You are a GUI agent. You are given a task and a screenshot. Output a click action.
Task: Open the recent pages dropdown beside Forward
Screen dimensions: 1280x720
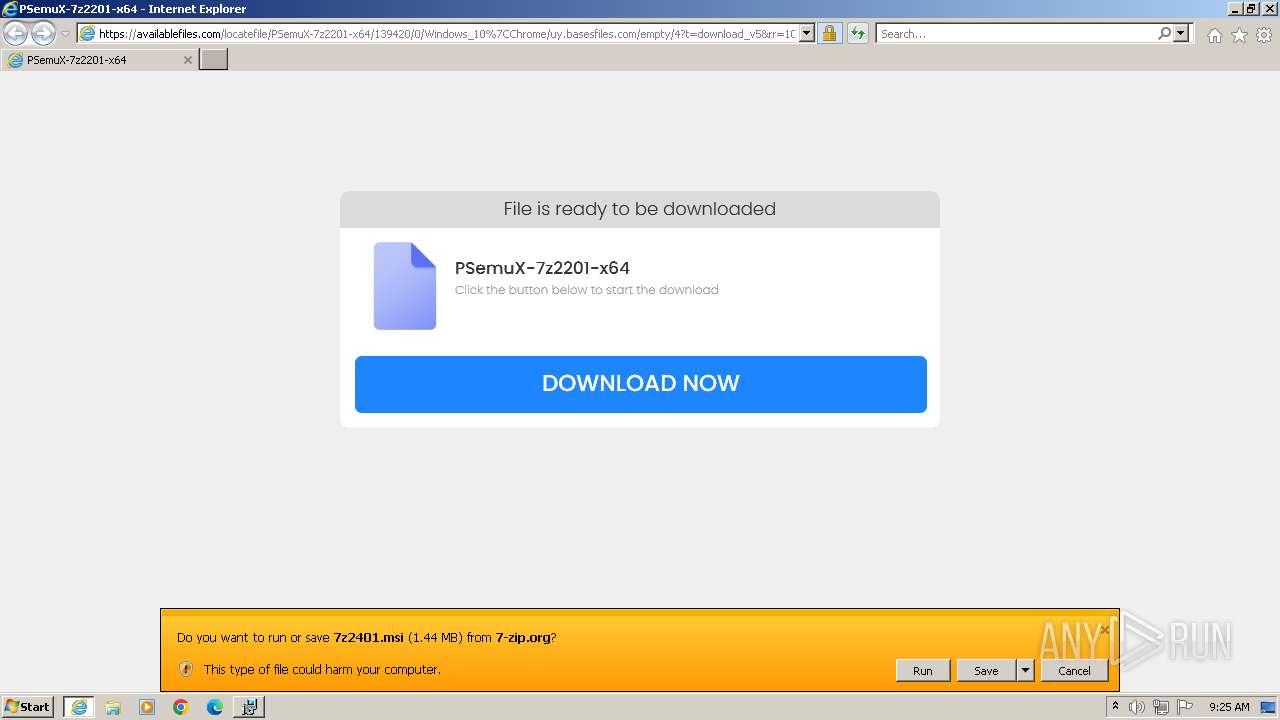(x=65, y=34)
